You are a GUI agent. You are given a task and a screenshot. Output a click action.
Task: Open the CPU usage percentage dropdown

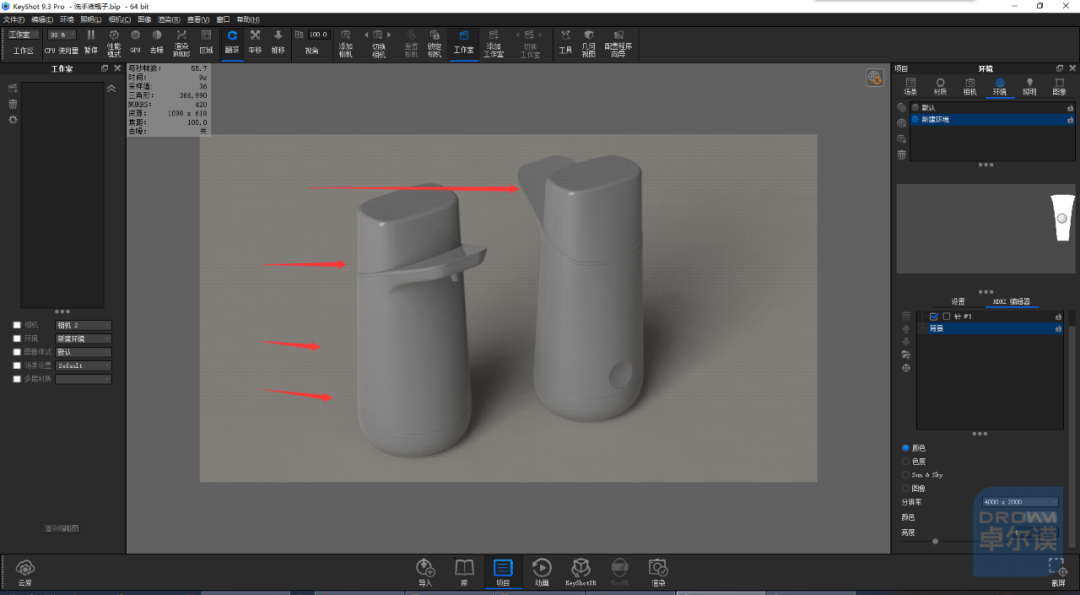pyautogui.click(x=62, y=34)
